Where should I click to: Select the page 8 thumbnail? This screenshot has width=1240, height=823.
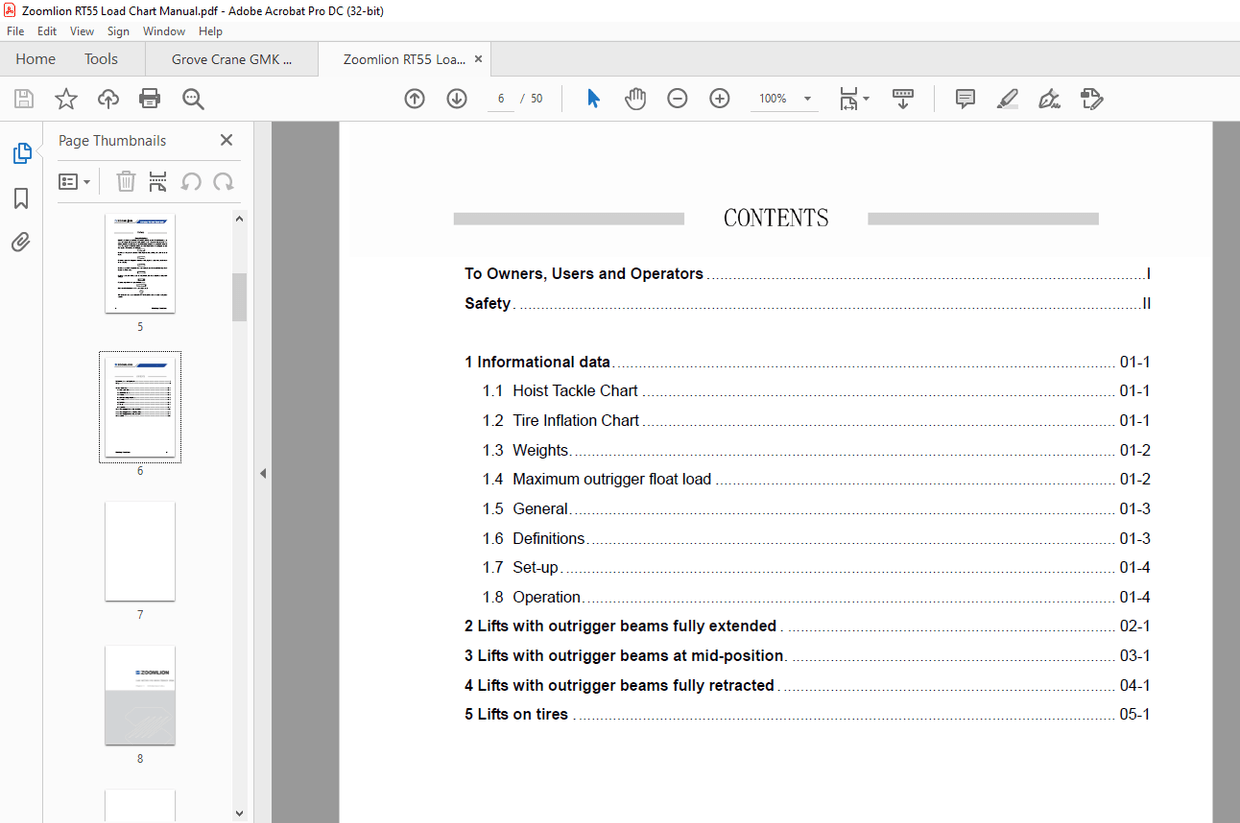[140, 695]
